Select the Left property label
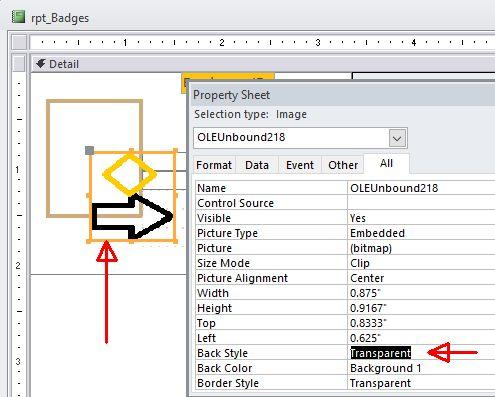This screenshot has height=397, width=495. [x=206, y=338]
